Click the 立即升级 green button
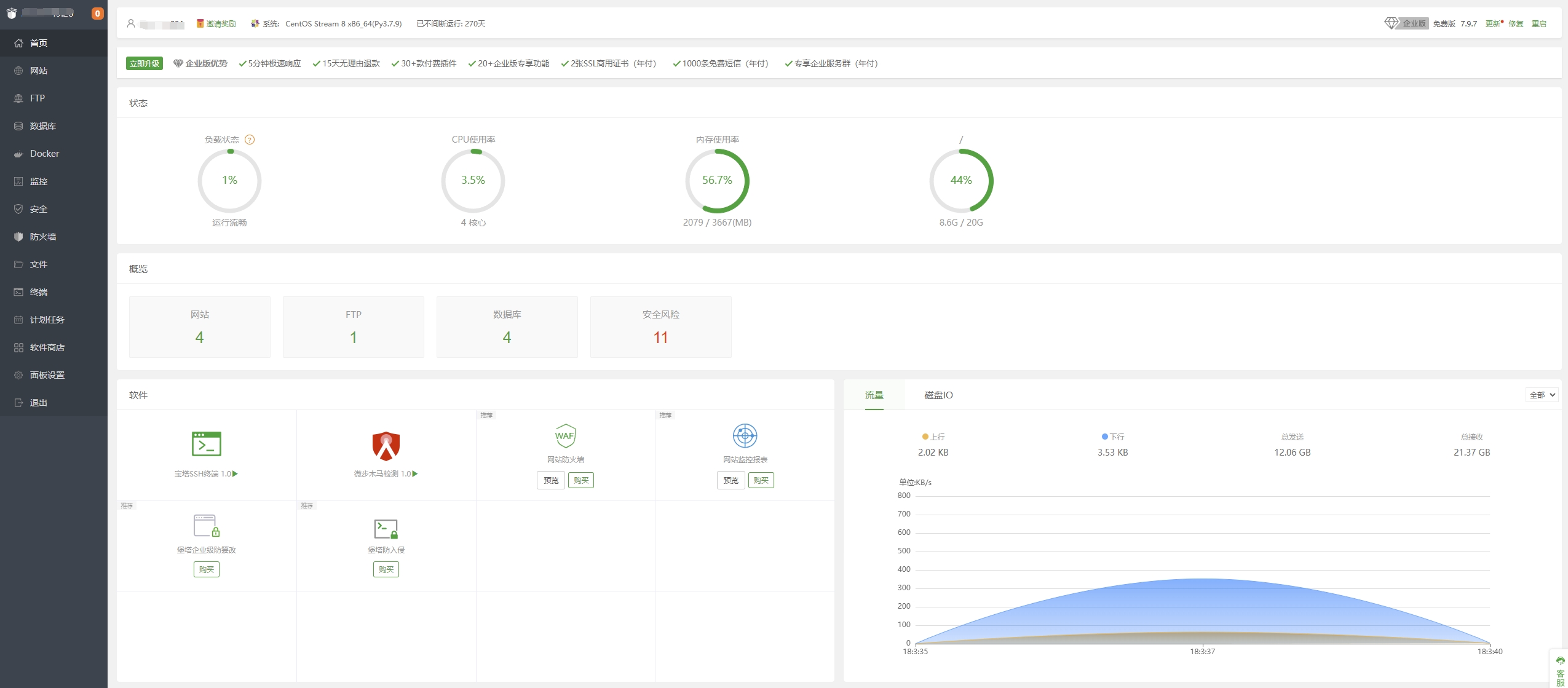The height and width of the screenshot is (688, 1568). coord(144,63)
